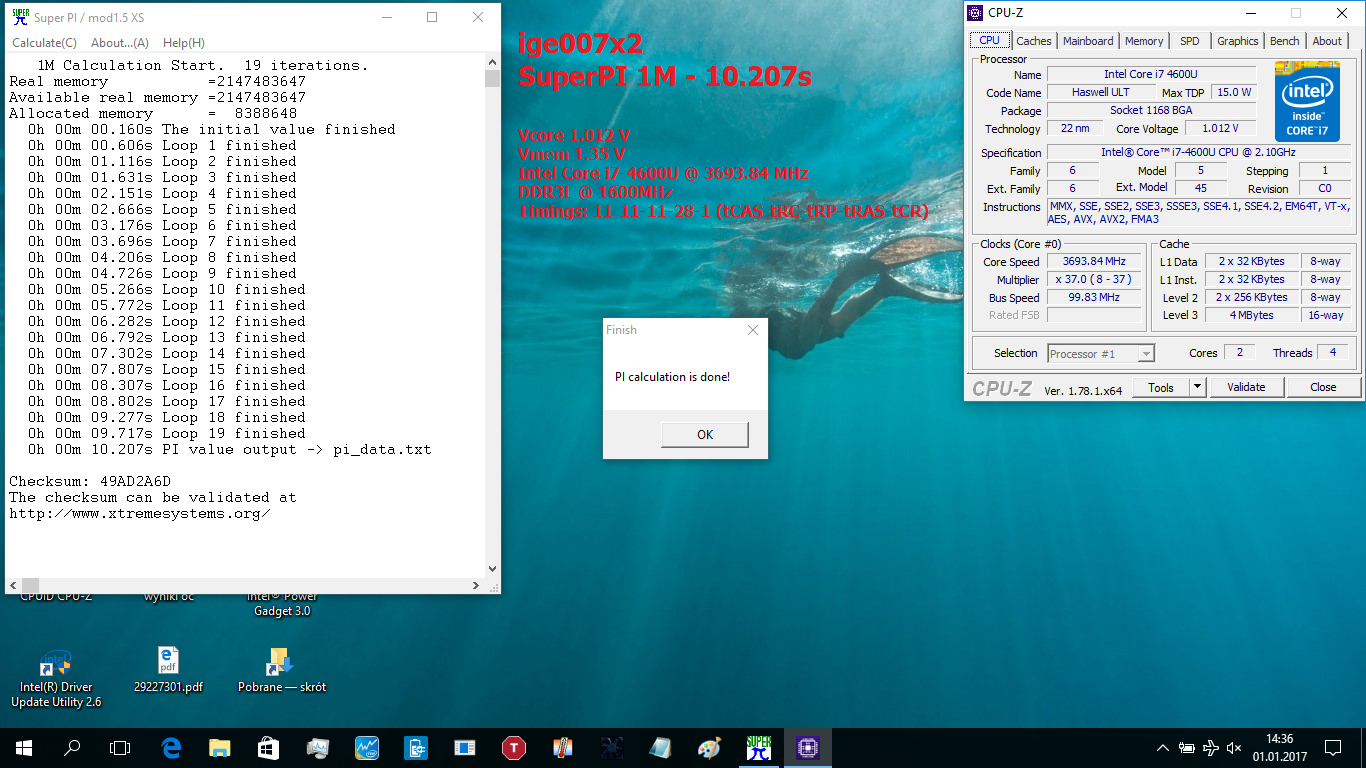This screenshot has height=768, width=1366.
Task: Open the Intel blue chart taskbar icon
Action: coord(367,747)
